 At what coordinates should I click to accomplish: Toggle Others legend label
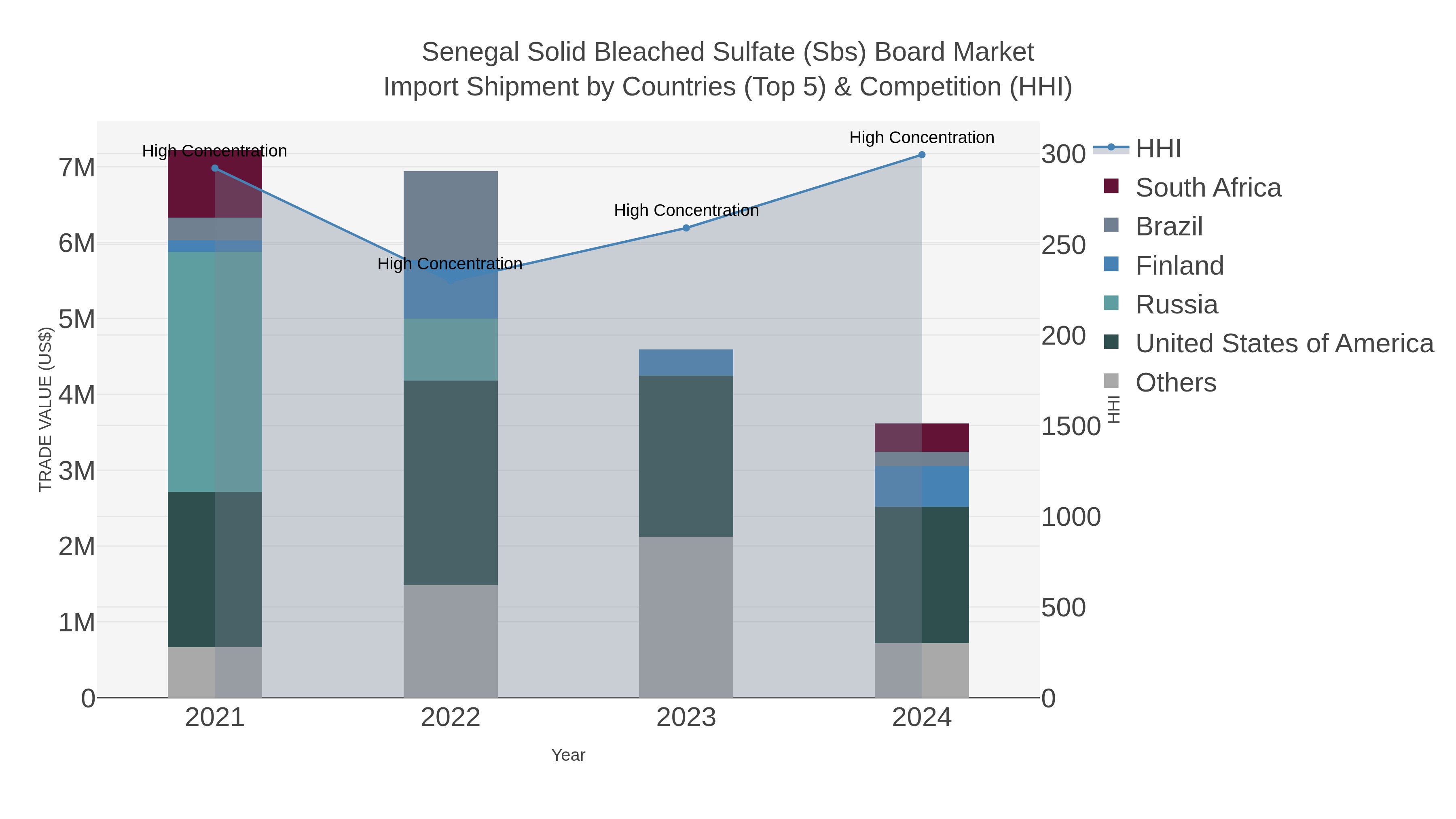pyautogui.click(x=1176, y=383)
